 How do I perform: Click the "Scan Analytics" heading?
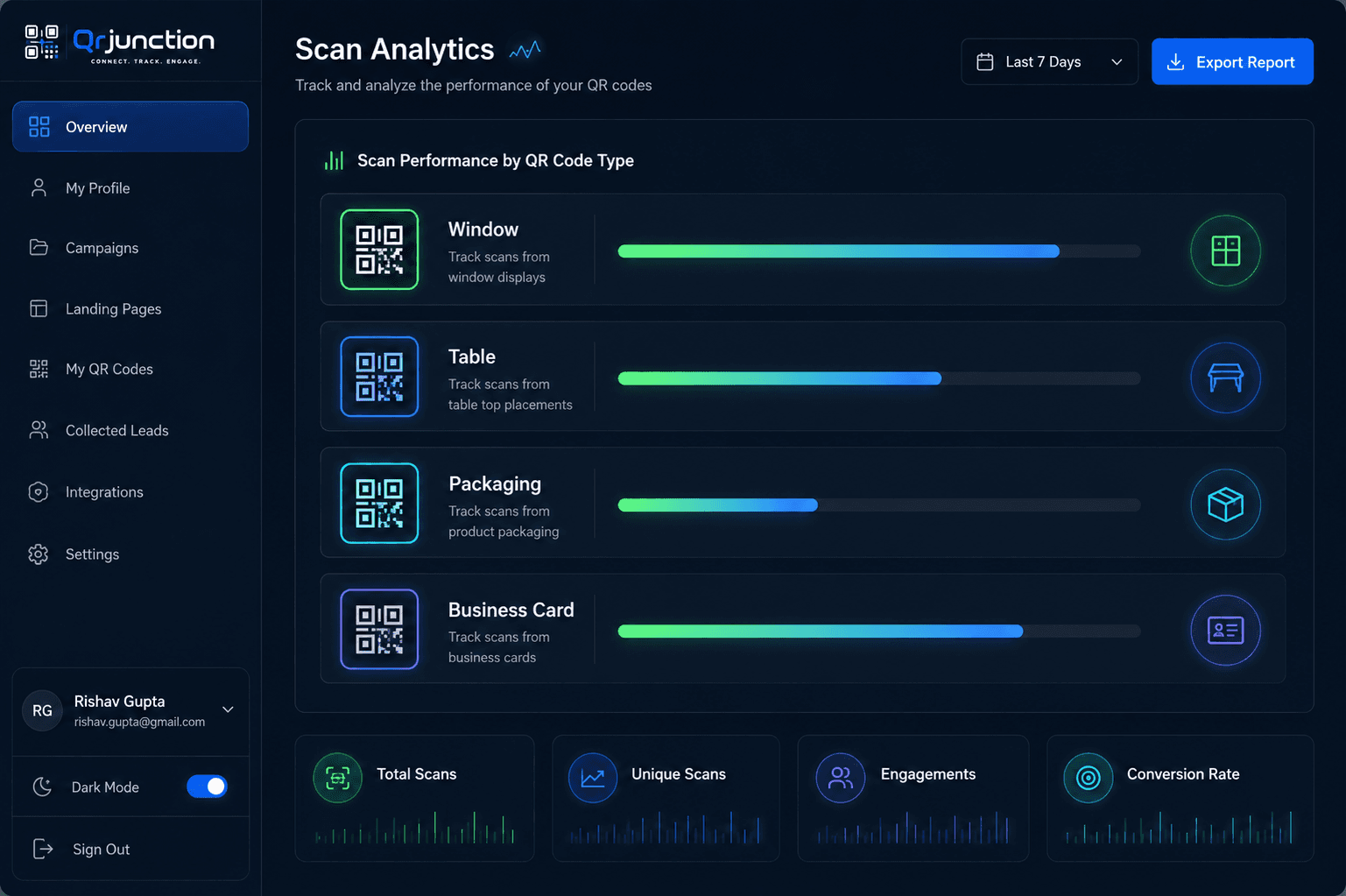(x=395, y=50)
